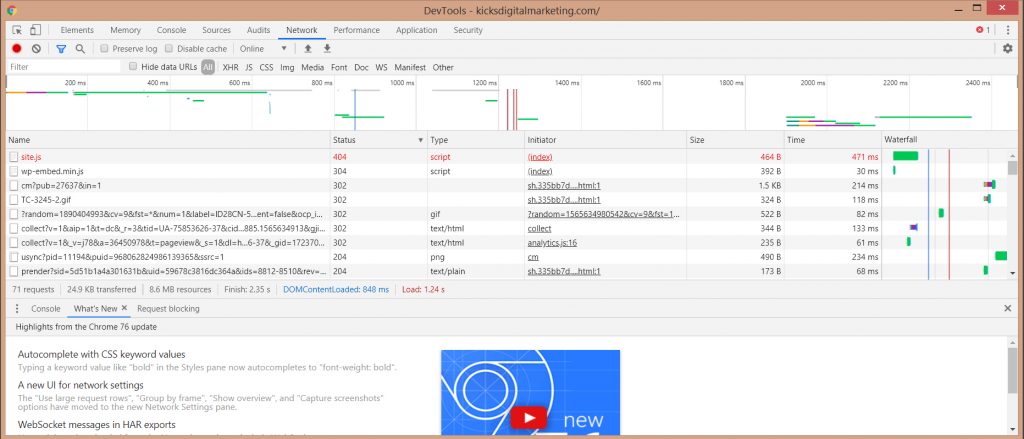Click the red error count indicator
This screenshot has height=439, width=1024.
tap(983, 30)
